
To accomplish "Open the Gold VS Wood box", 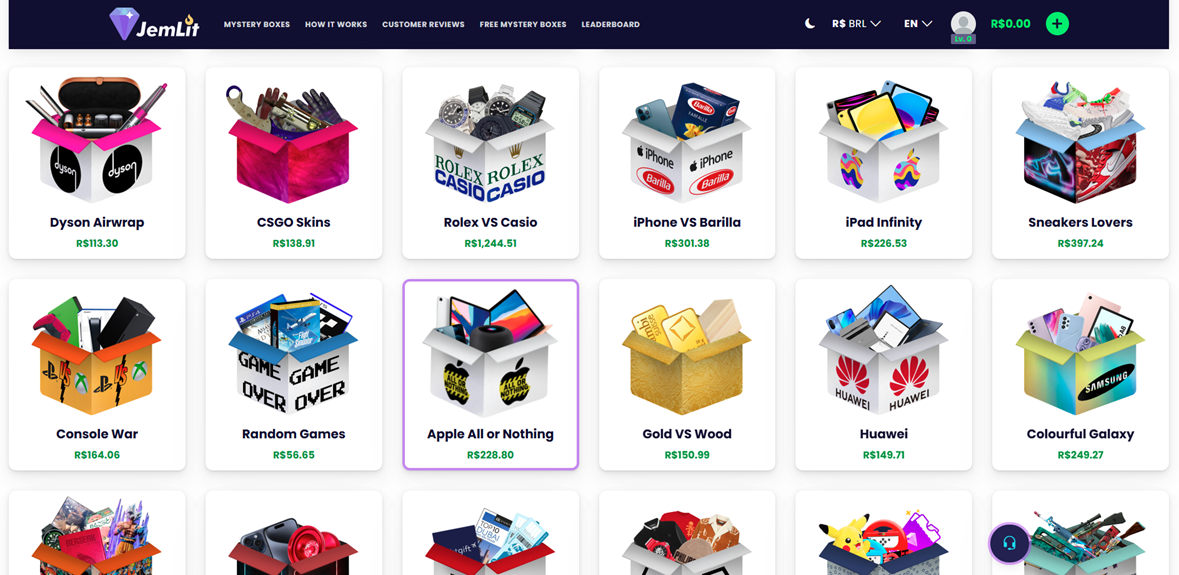I will tap(687, 374).
